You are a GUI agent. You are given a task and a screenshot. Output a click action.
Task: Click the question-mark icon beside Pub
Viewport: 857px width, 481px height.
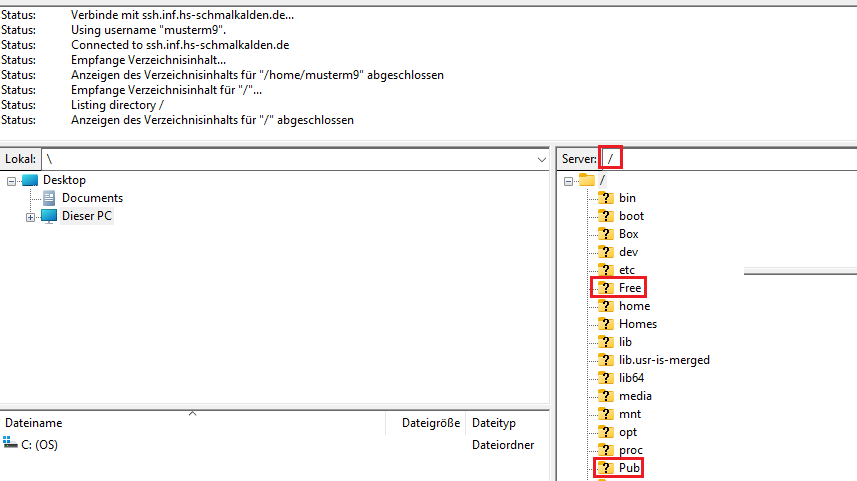coord(605,468)
